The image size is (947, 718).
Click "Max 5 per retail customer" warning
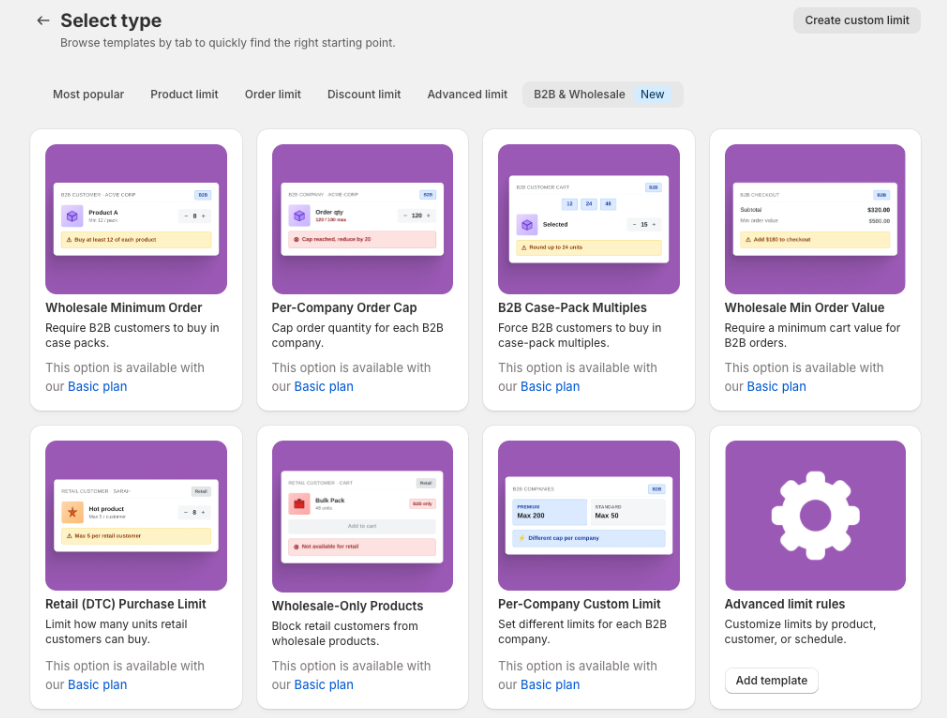[x=136, y=536]
